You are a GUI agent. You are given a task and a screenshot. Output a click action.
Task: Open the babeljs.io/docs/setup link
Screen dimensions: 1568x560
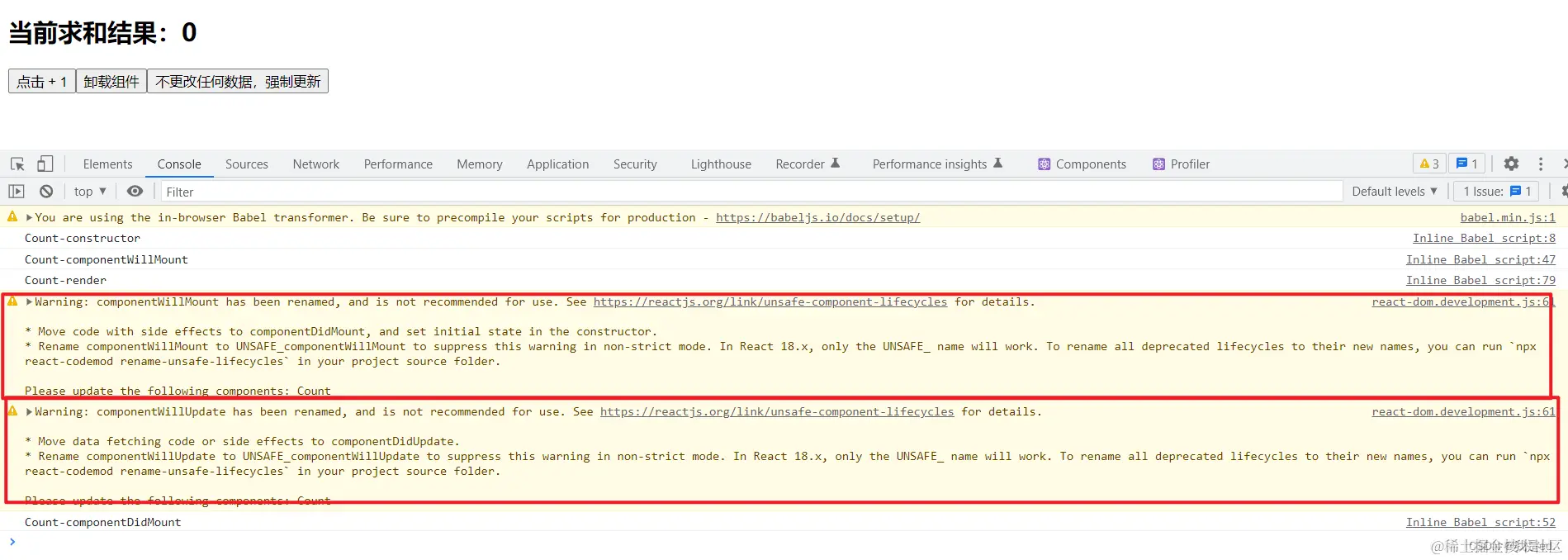point(817,217)
